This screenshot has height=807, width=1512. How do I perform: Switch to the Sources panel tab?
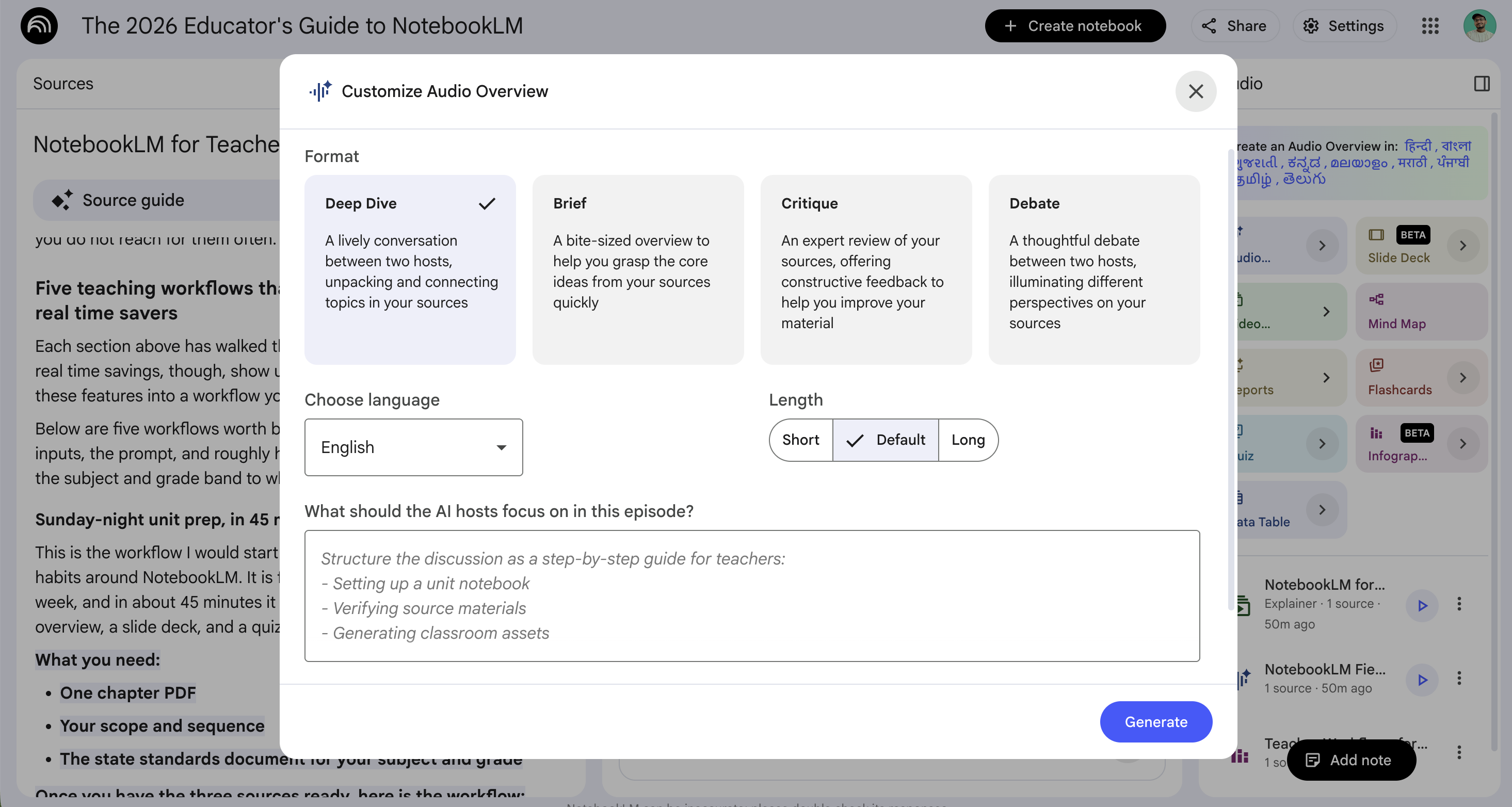click(x=63, y=84)
